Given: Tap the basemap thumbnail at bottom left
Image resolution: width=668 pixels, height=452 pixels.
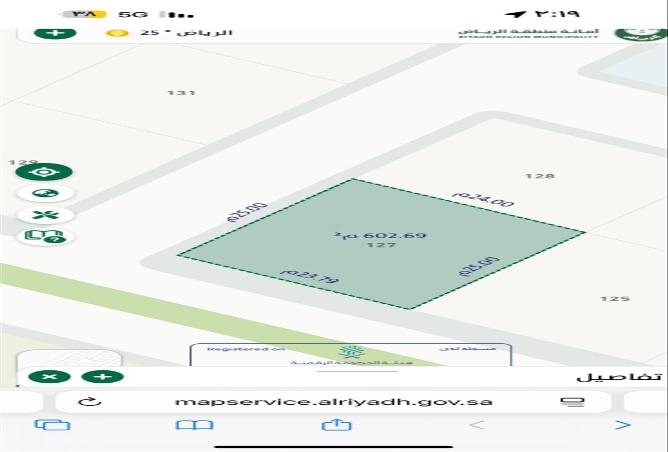Looking at the screenshot, I should point(69,358).
